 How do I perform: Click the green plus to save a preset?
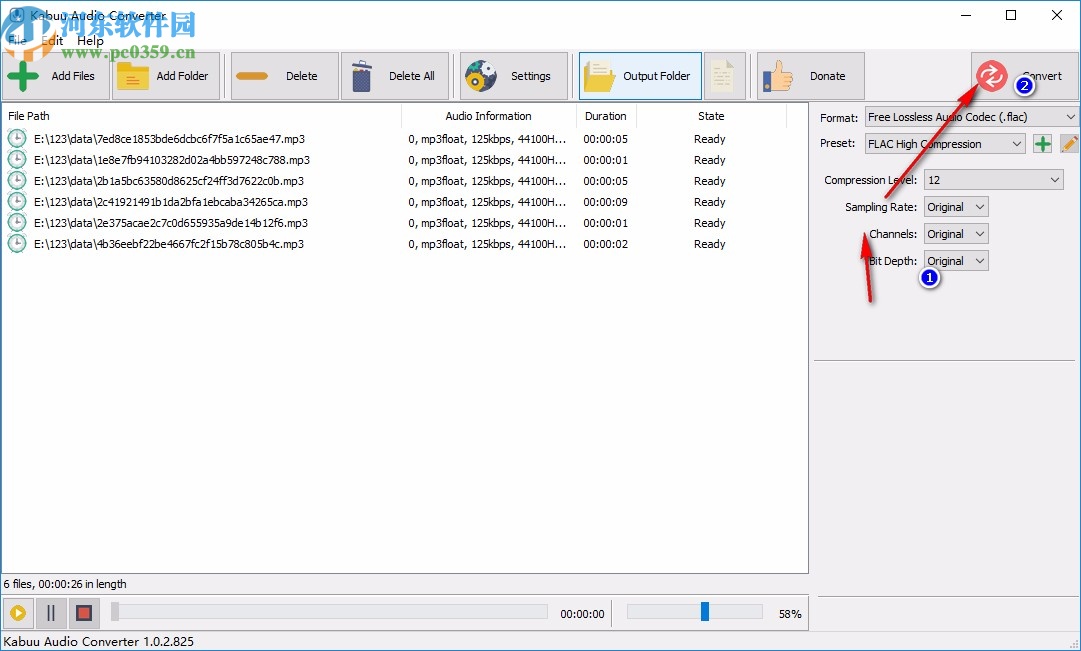[x=1041, y=143]
